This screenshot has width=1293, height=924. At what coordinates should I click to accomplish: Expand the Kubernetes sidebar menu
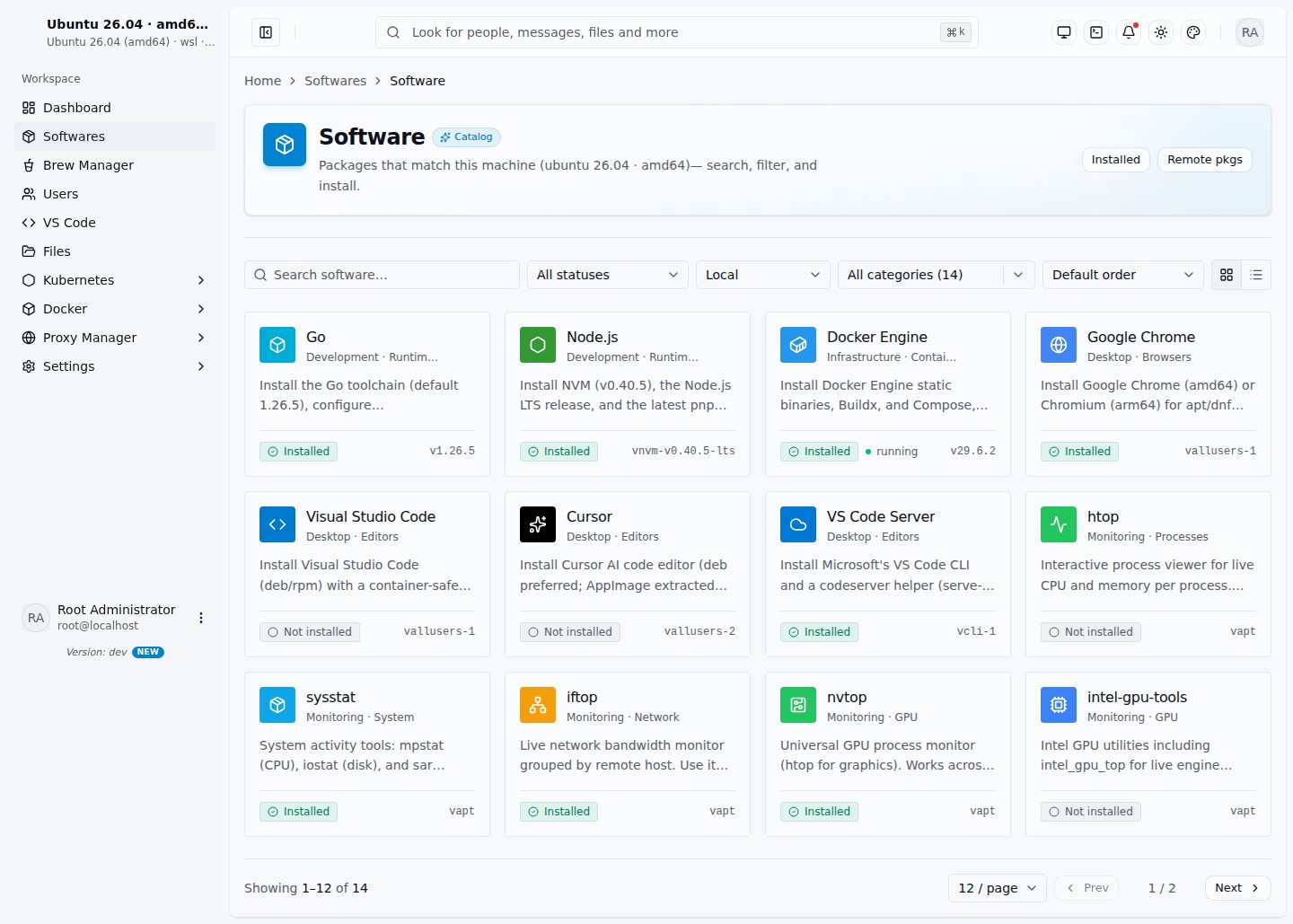[x=115, y=280]
